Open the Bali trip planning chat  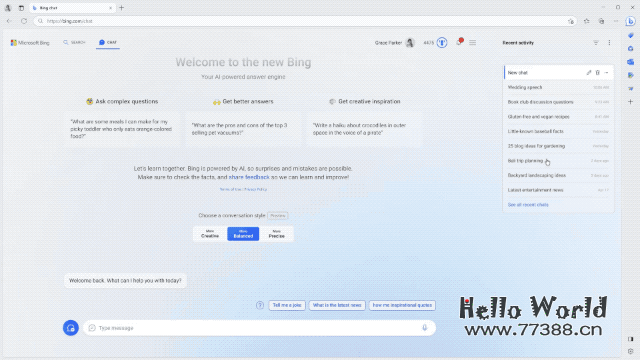558,161
